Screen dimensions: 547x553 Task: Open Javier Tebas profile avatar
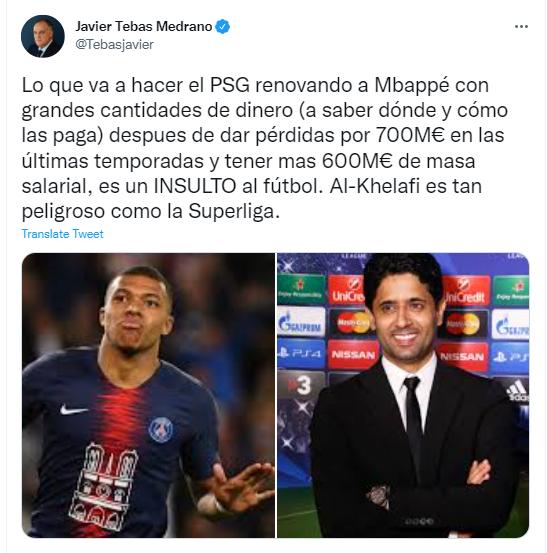[x=43, y=36]
